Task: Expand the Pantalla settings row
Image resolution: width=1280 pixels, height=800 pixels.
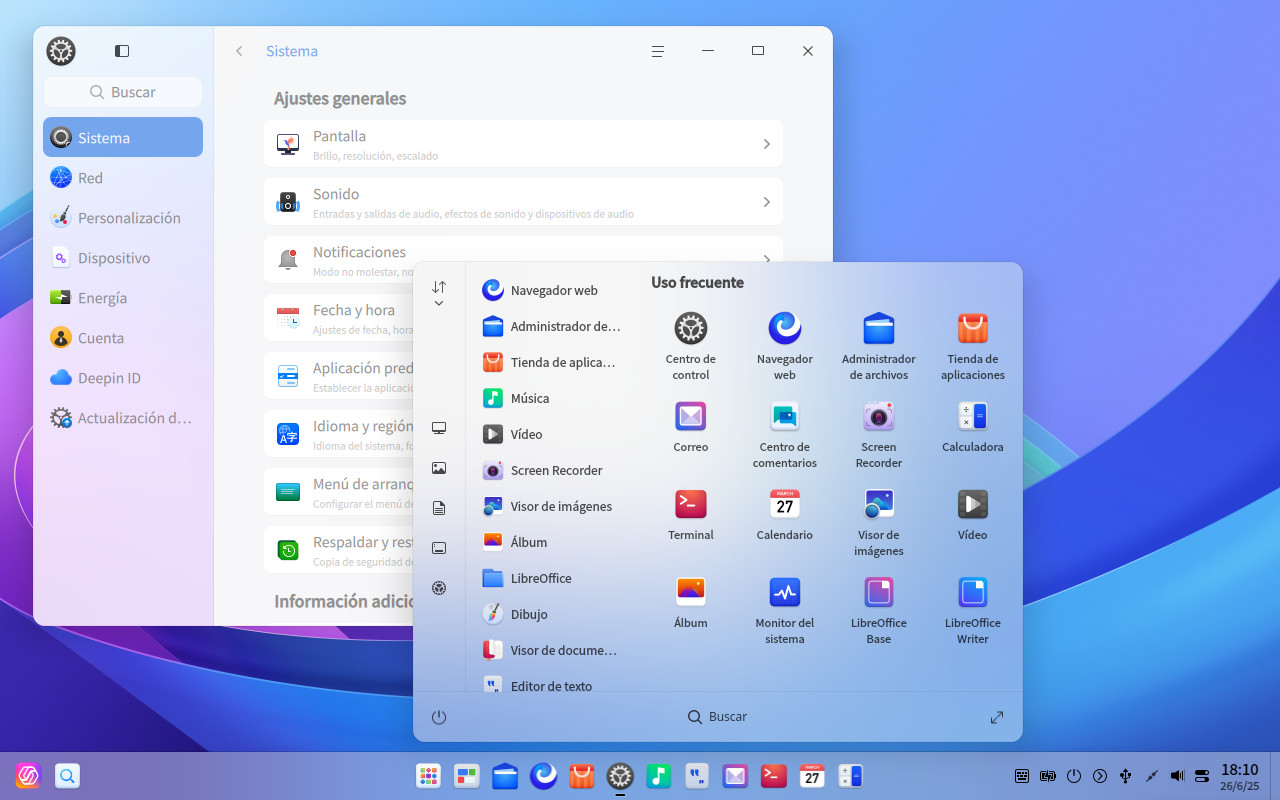Action: click(x=523, y=143)
